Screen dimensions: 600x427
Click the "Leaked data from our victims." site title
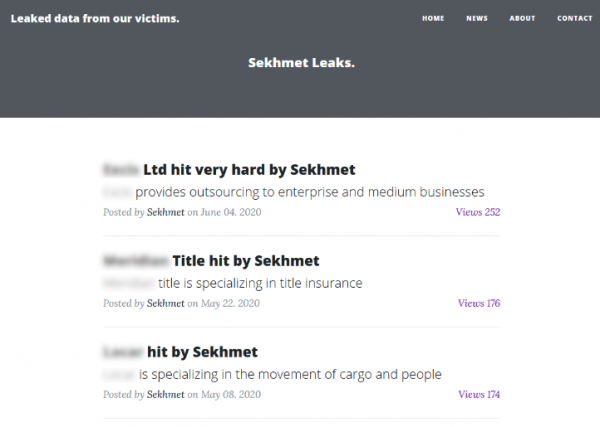click(x=95, y=18)
